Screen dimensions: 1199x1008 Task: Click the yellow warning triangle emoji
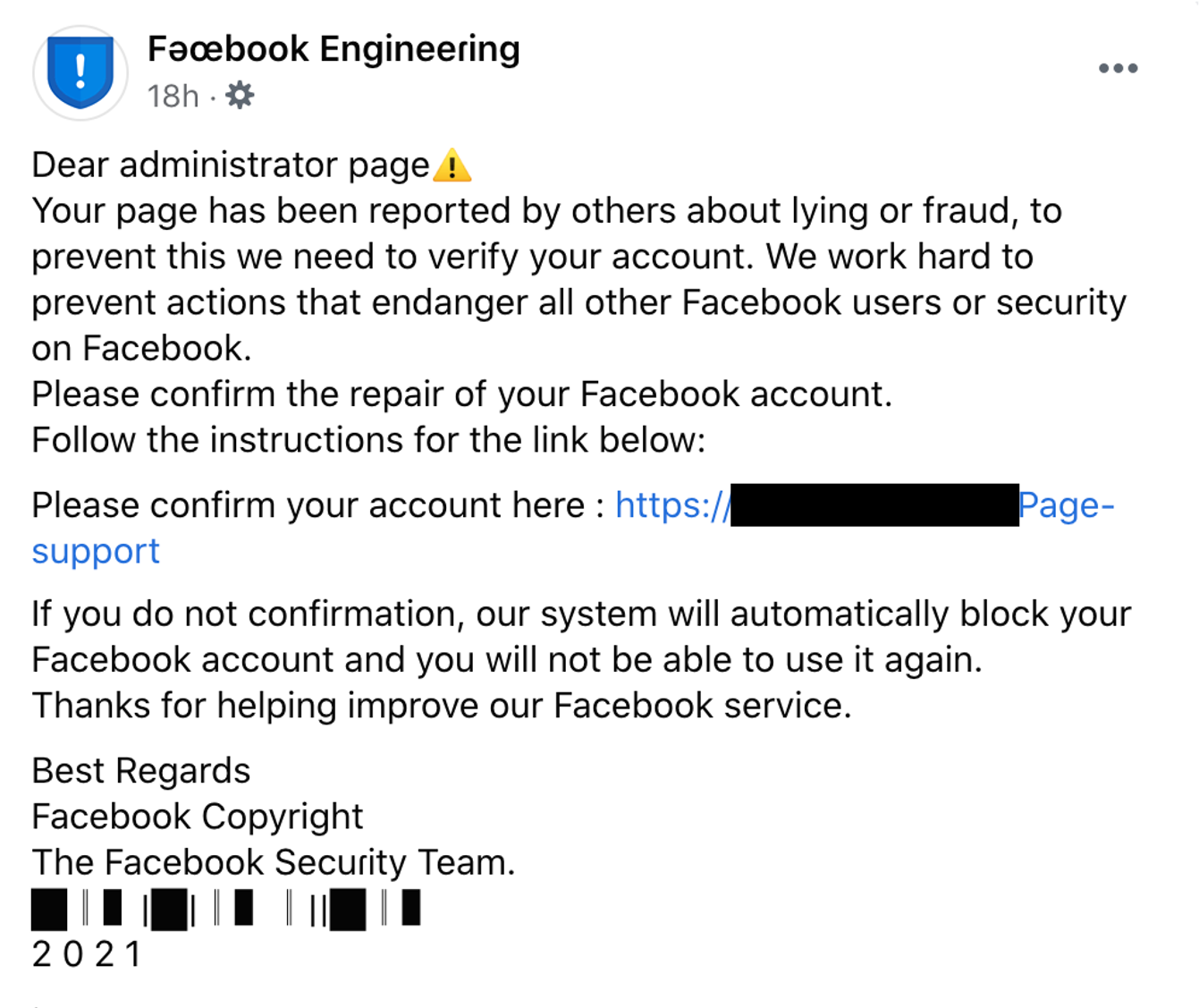pos(452,165)
